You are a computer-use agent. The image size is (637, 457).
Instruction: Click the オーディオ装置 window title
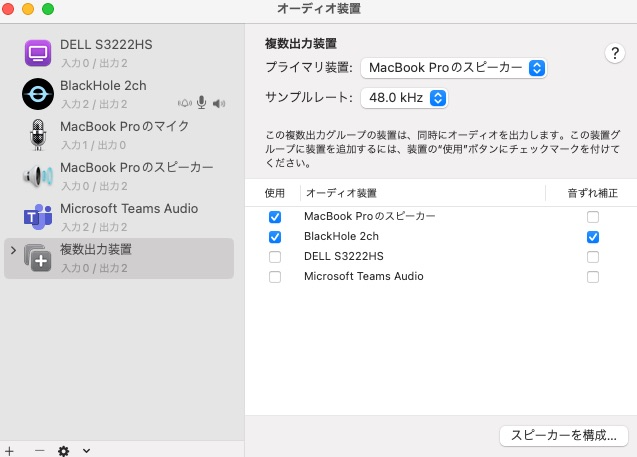coord(319,9)
